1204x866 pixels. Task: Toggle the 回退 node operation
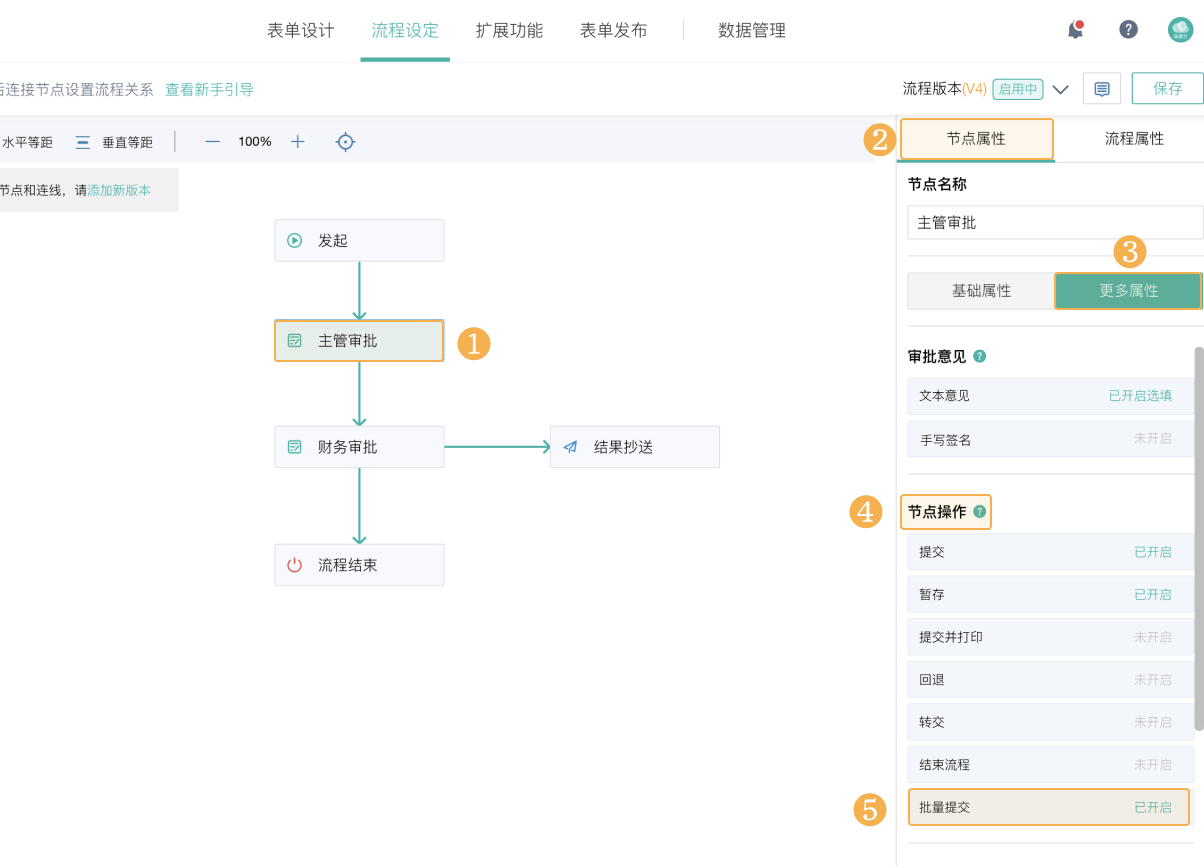1050,679
